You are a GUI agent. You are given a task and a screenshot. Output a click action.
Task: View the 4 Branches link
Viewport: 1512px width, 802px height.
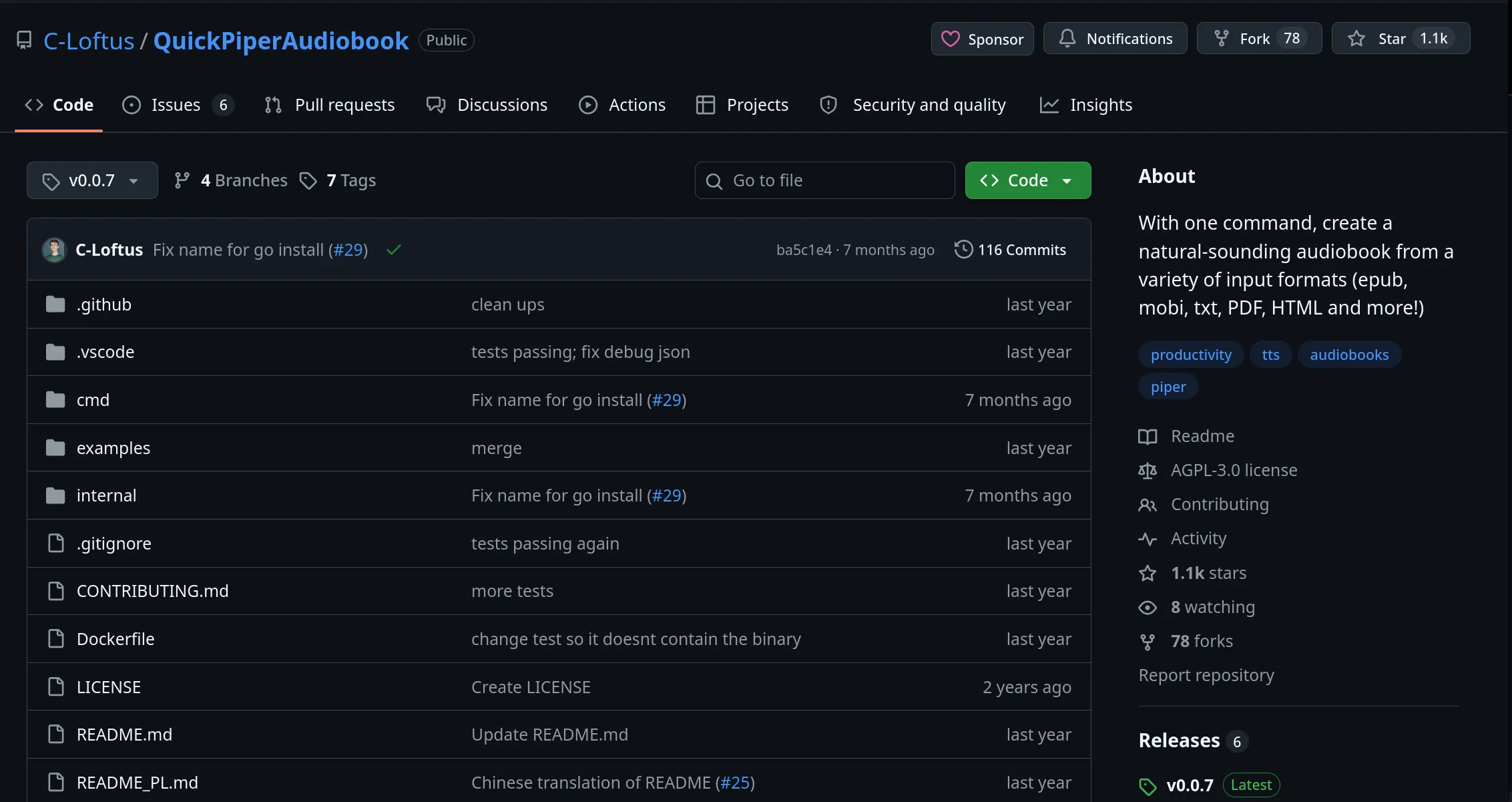[231, 180]
